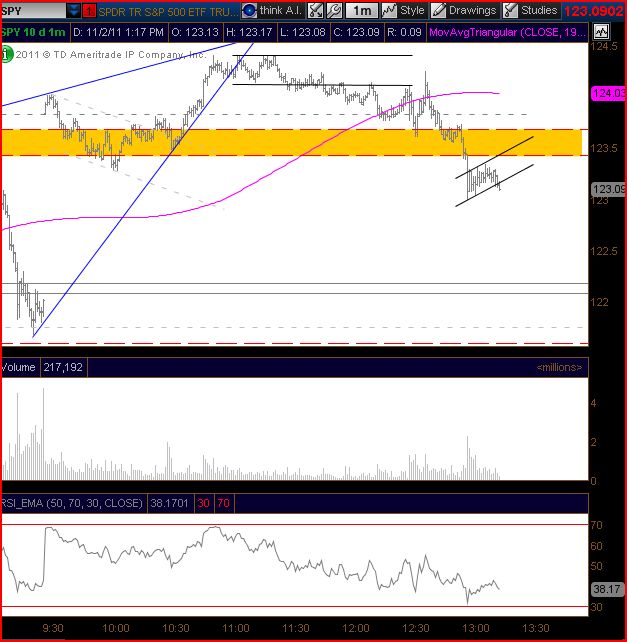
Task: Click the red link indicator numbered 1
Action: pyautogui.click(x=89, y=11)
